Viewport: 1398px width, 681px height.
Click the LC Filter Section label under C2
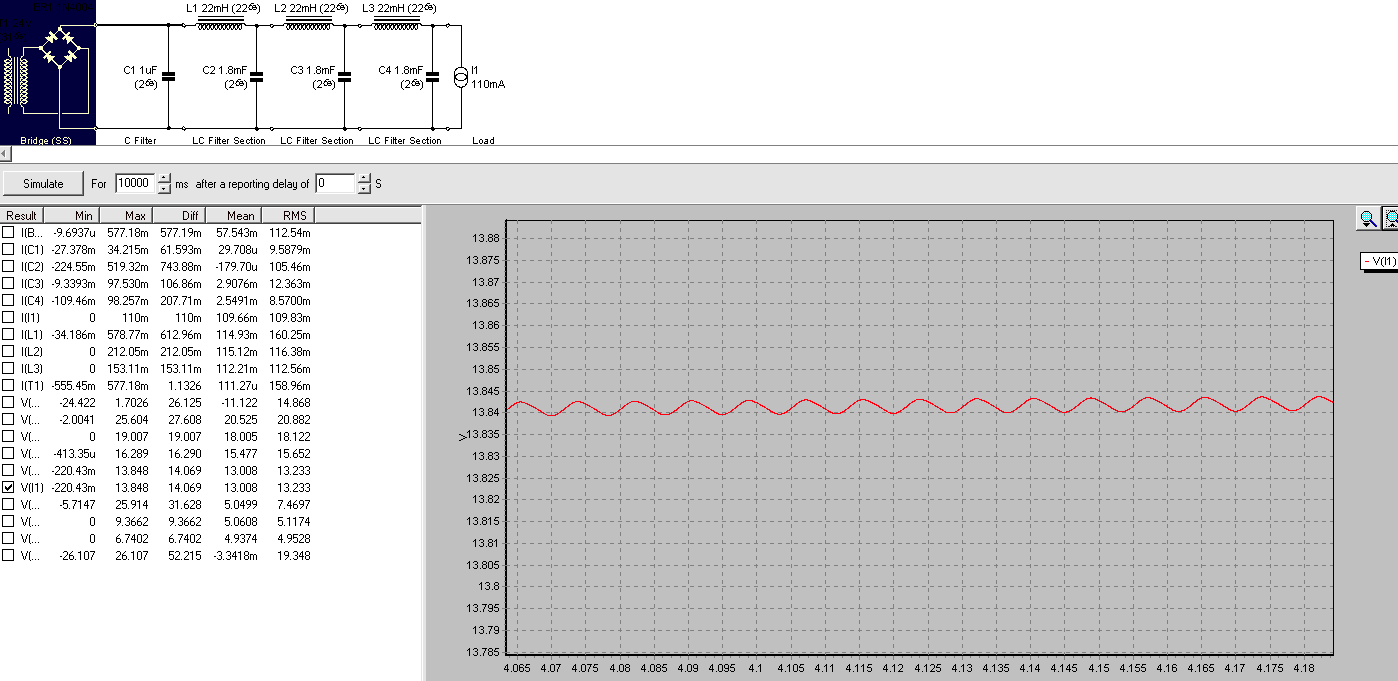(229, 140)
